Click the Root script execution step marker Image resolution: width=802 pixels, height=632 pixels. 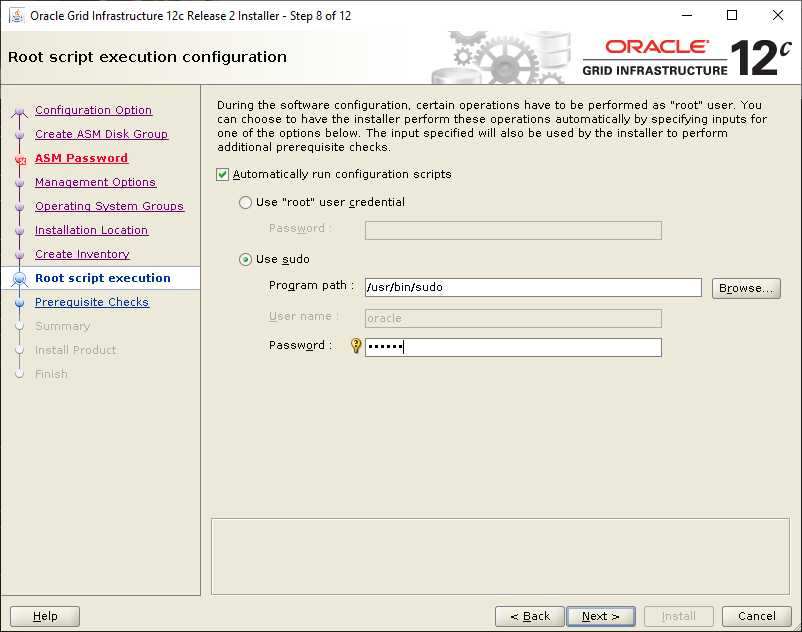[x=20, y=279]
